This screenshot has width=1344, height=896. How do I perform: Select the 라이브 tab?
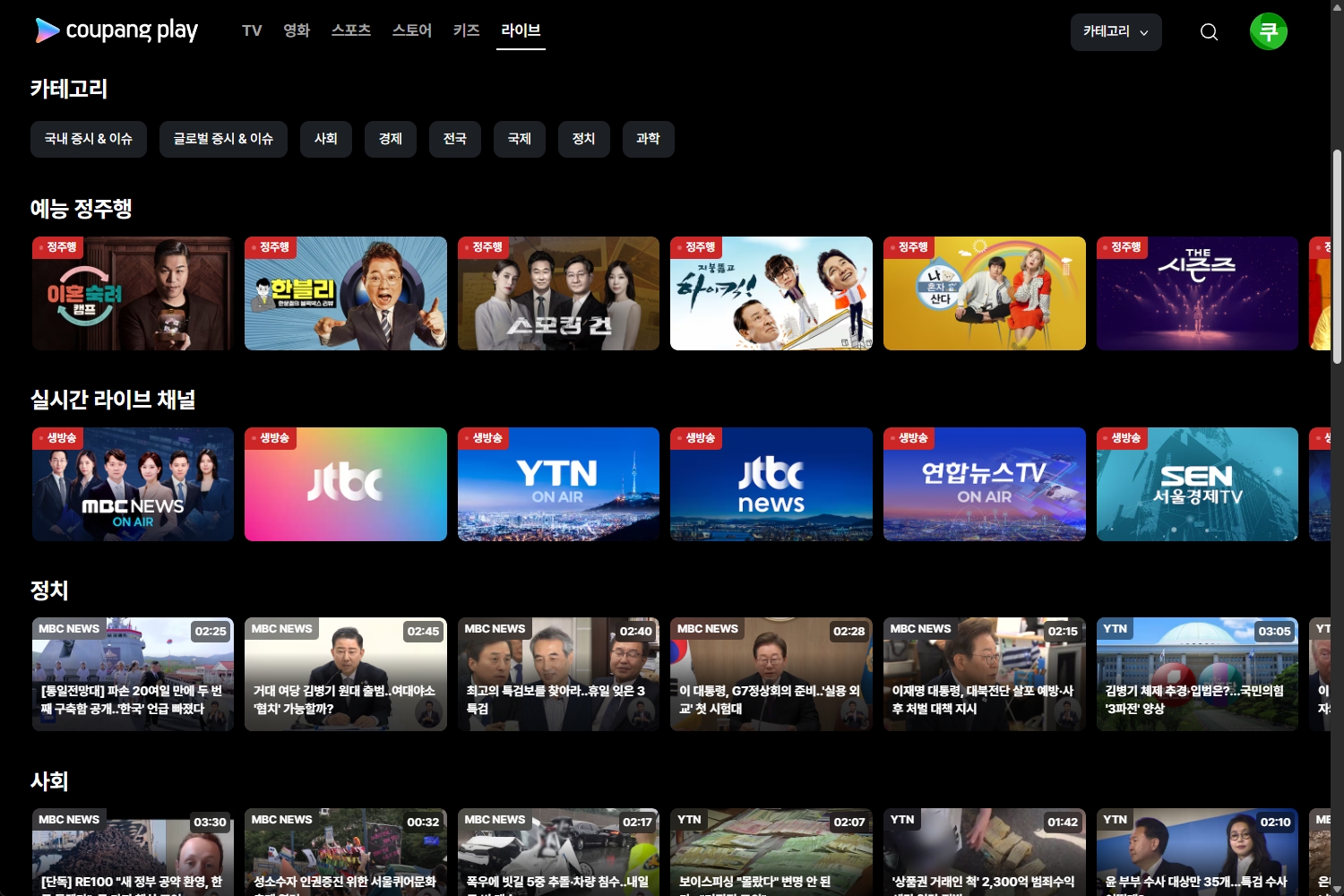[x=521, y=30]
